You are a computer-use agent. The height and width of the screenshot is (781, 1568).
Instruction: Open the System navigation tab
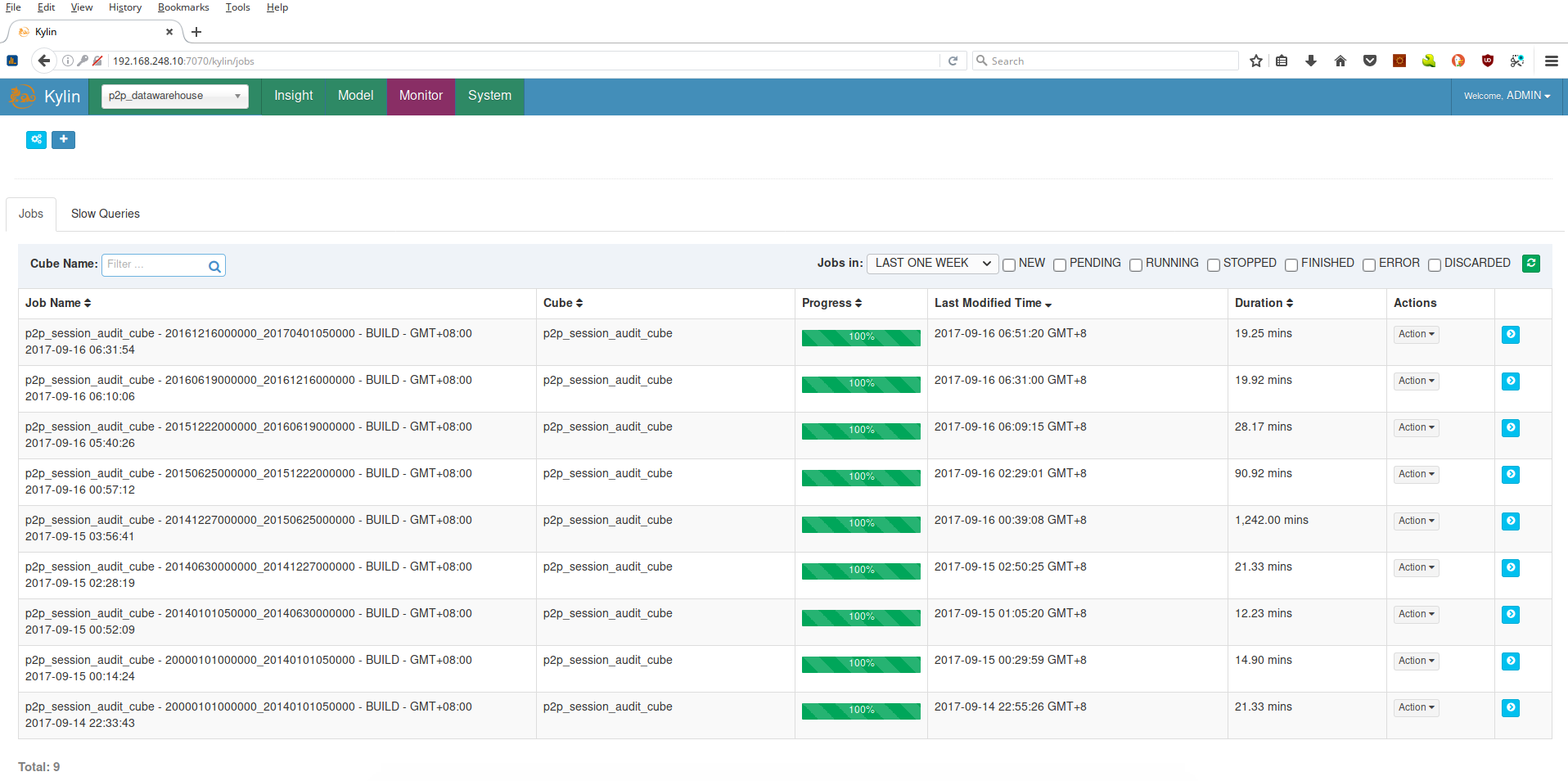point(489,96)
